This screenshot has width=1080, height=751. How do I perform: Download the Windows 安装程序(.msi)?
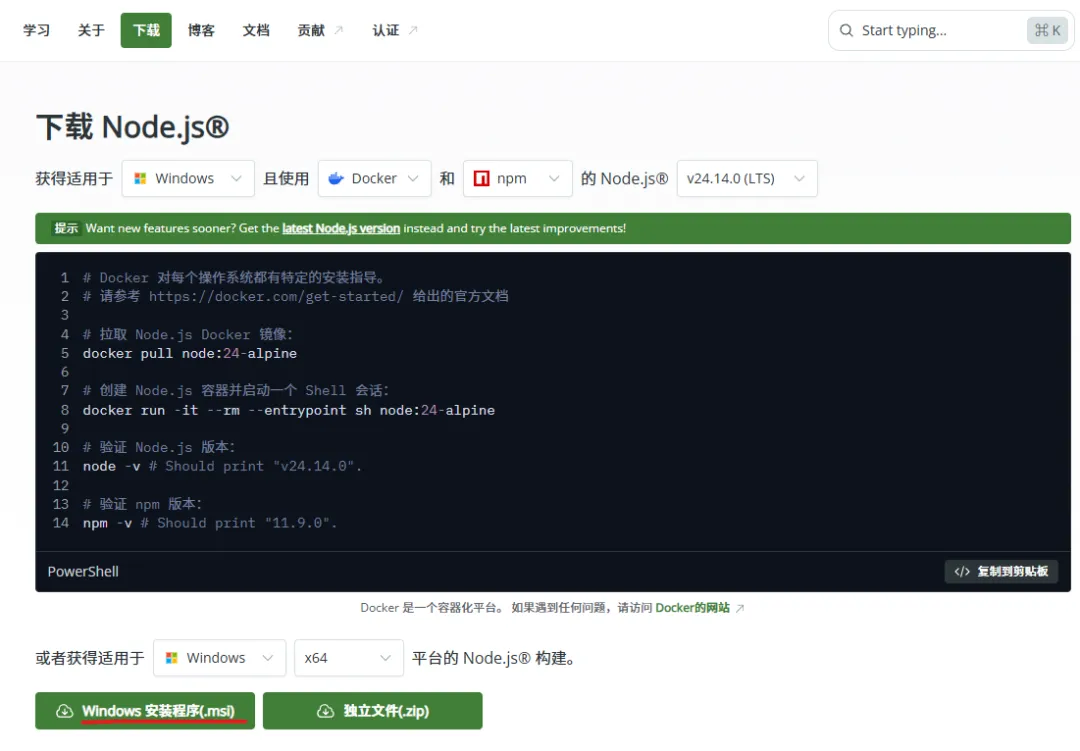point(145,710)
